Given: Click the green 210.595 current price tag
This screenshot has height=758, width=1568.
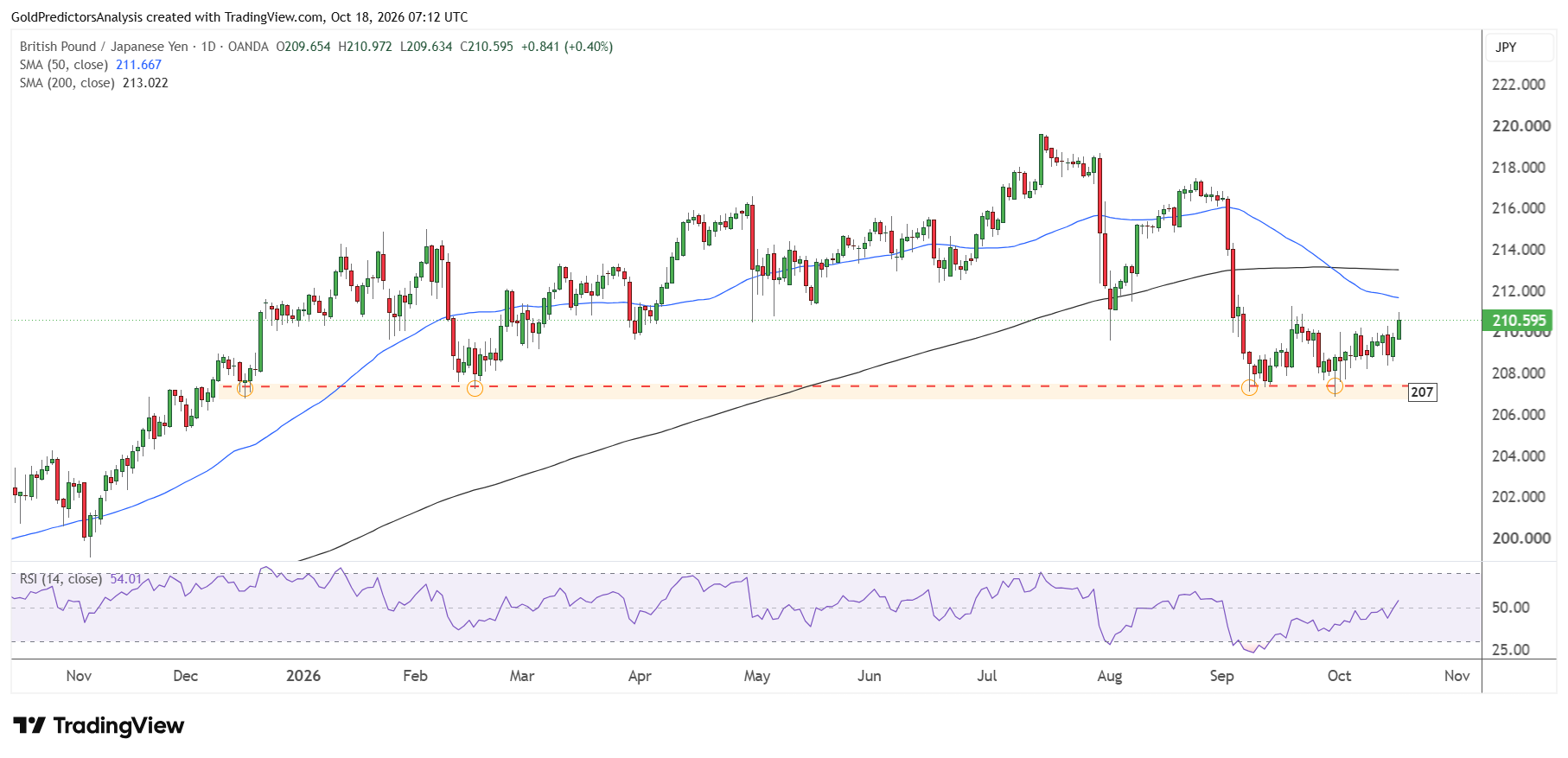Looking at the screenshot, I should click(1518, 321).
